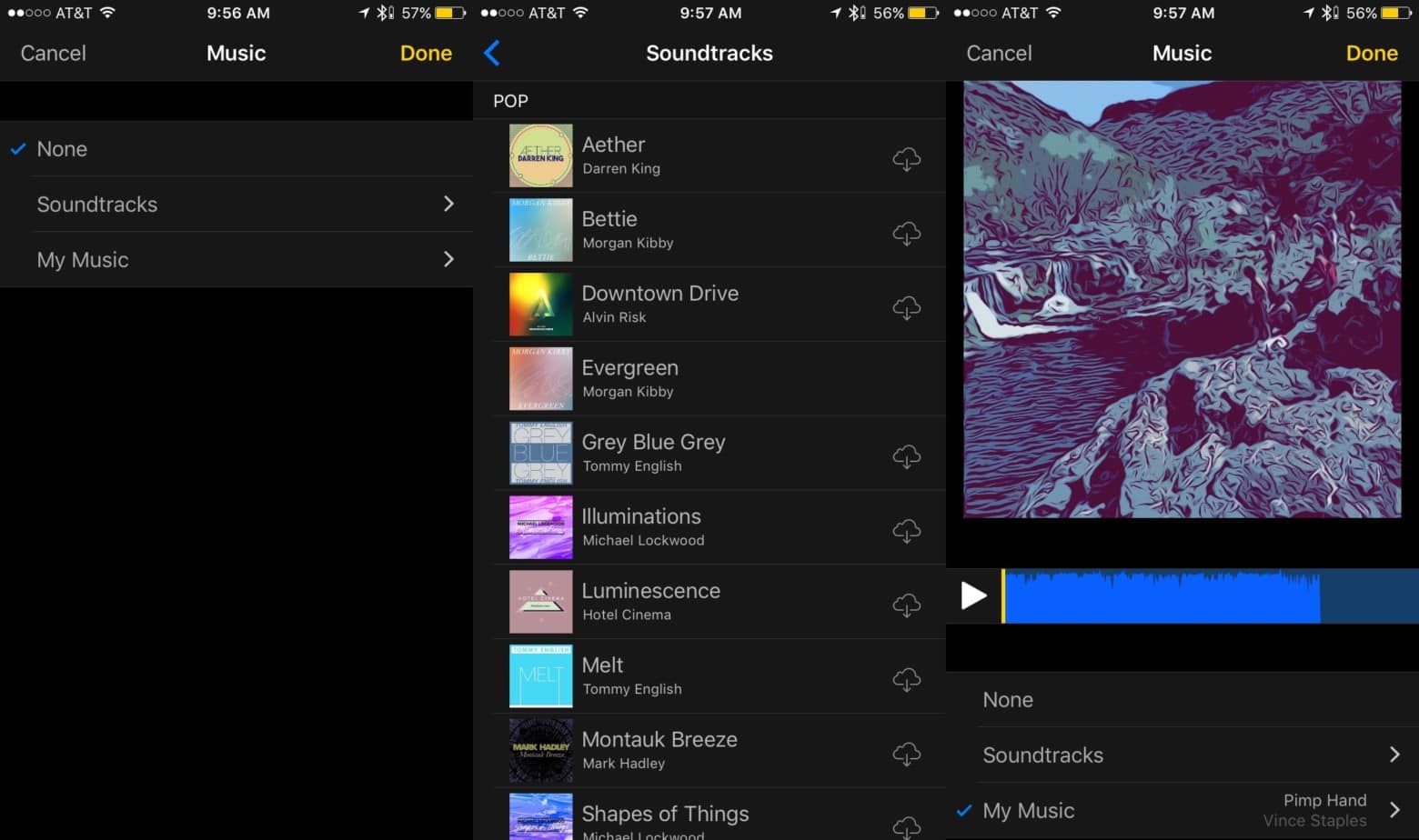The width and height of the screenshot is (1419, 840).
Task: Move the playhead on the audio waveform
Action: [1001, 596]
